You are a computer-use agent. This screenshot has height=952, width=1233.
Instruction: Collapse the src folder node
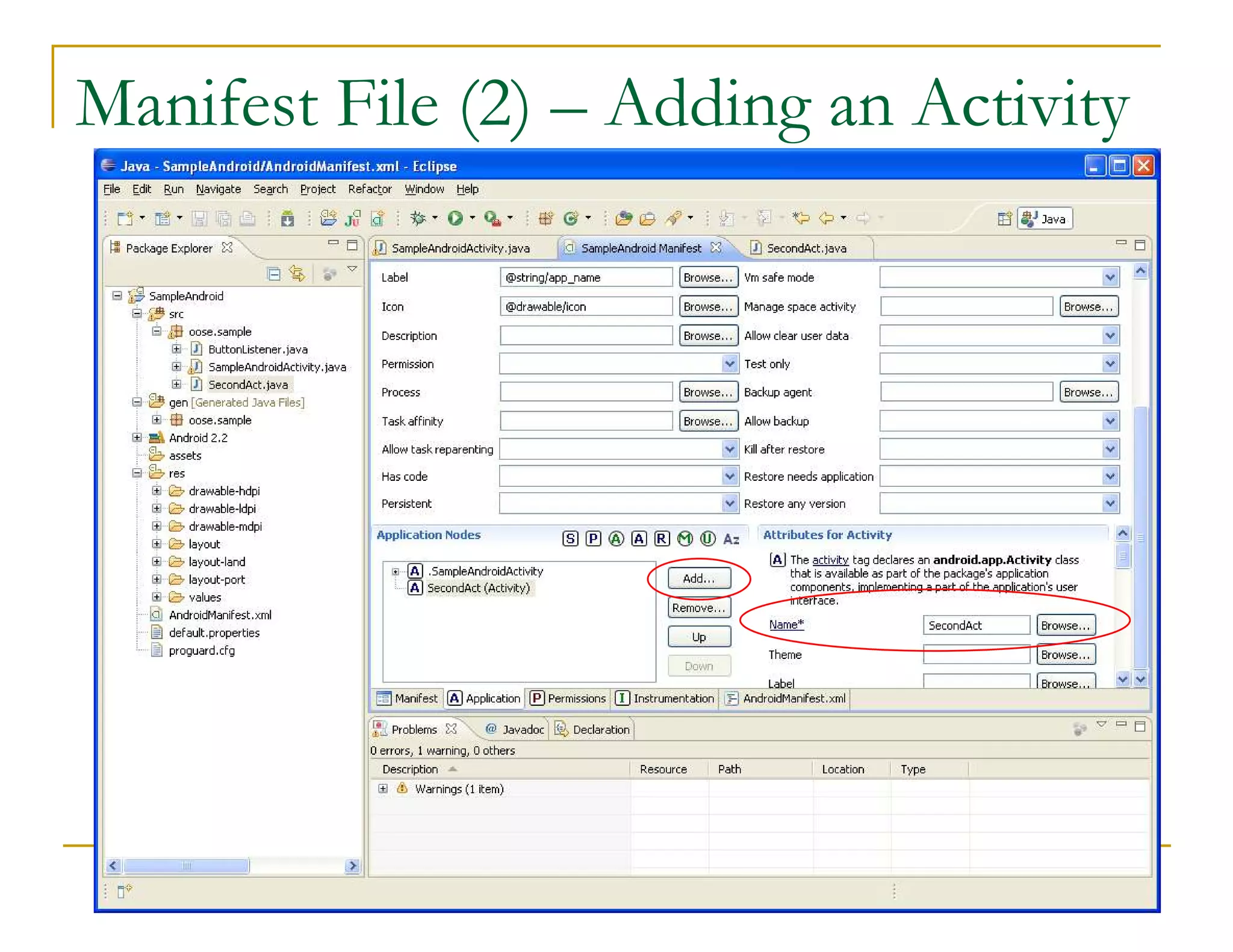tap(137, 314)
